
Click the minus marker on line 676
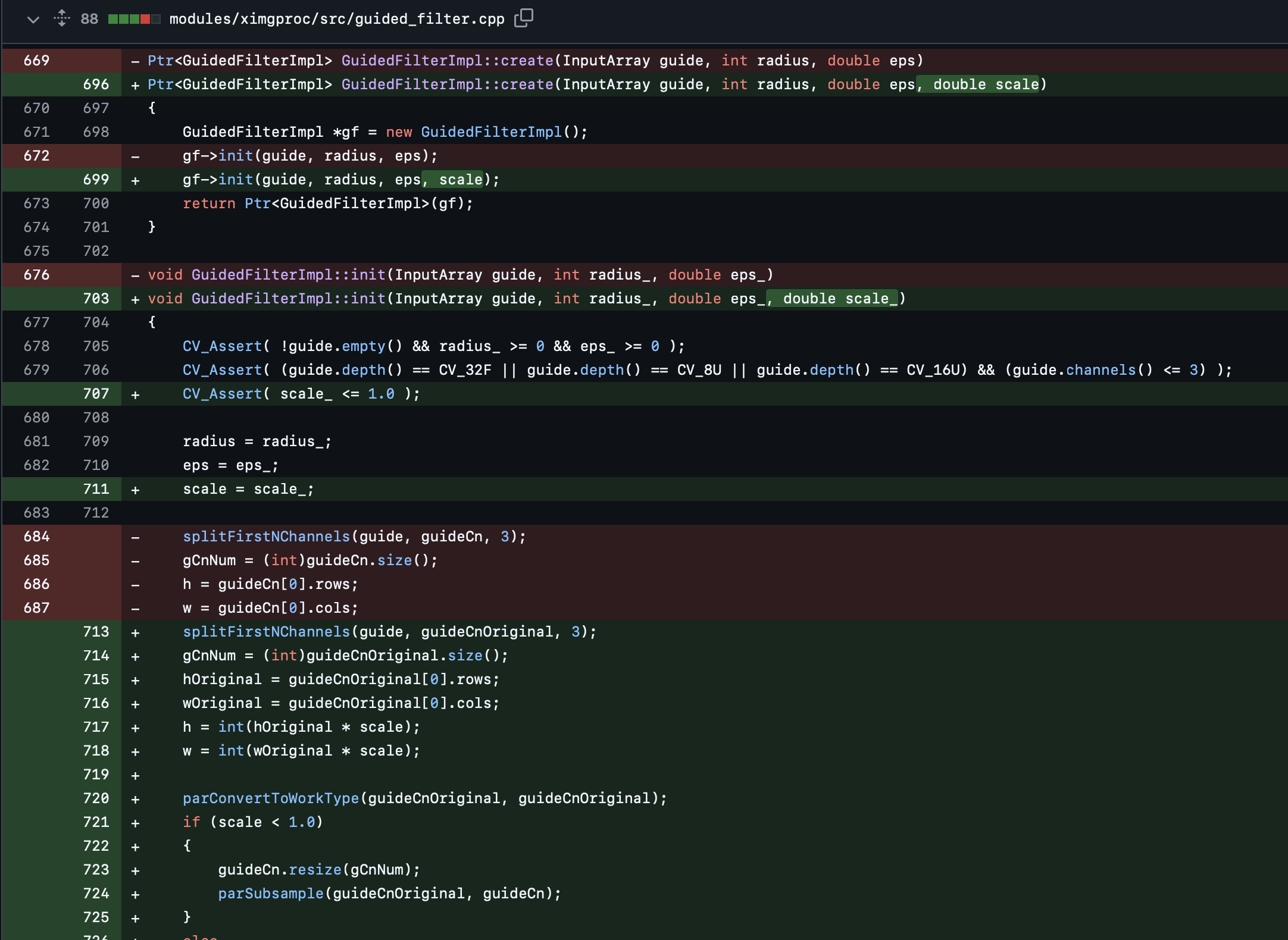[136, 275]
